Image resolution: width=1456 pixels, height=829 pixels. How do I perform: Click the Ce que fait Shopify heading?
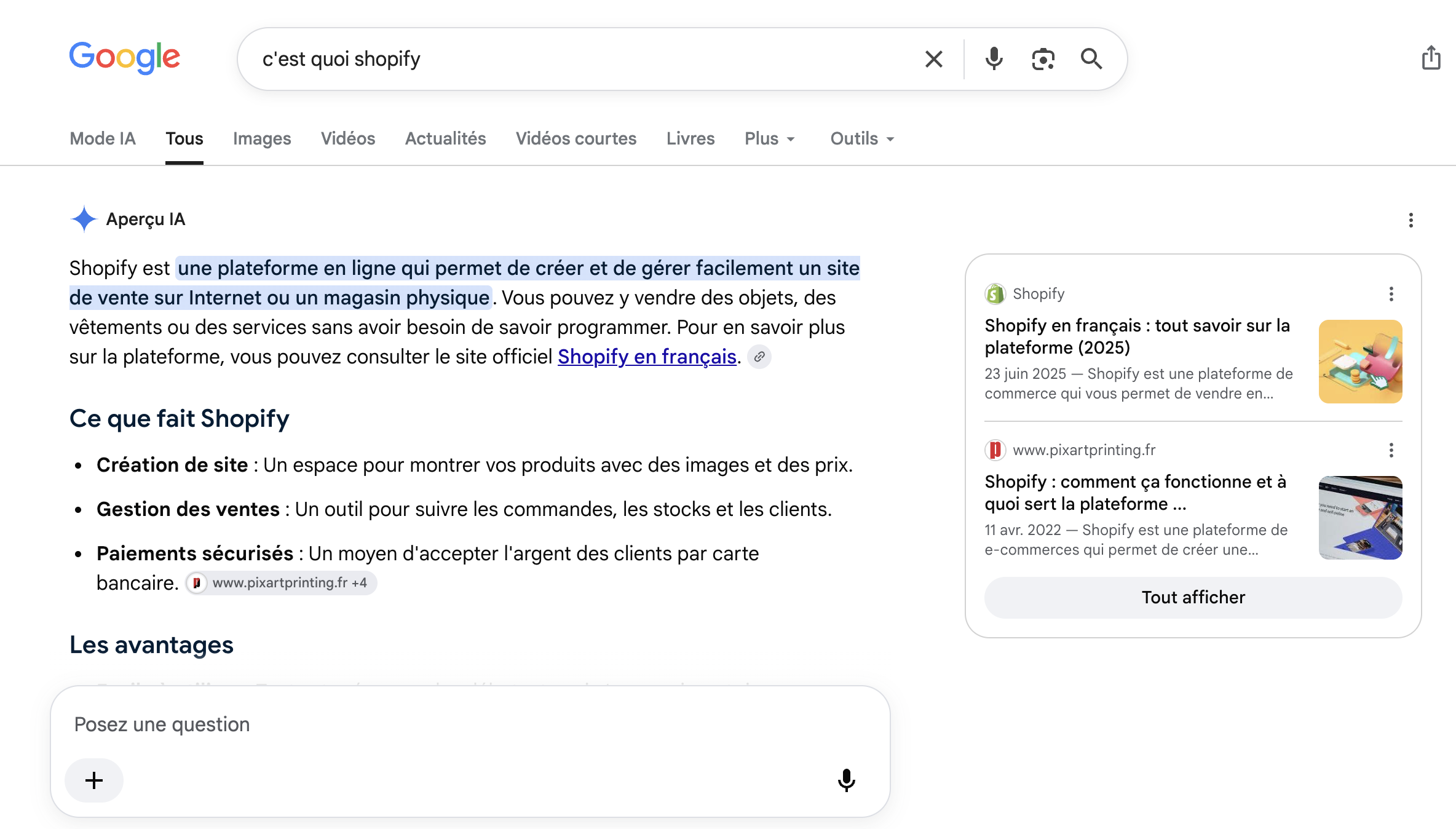click(179, 418)
